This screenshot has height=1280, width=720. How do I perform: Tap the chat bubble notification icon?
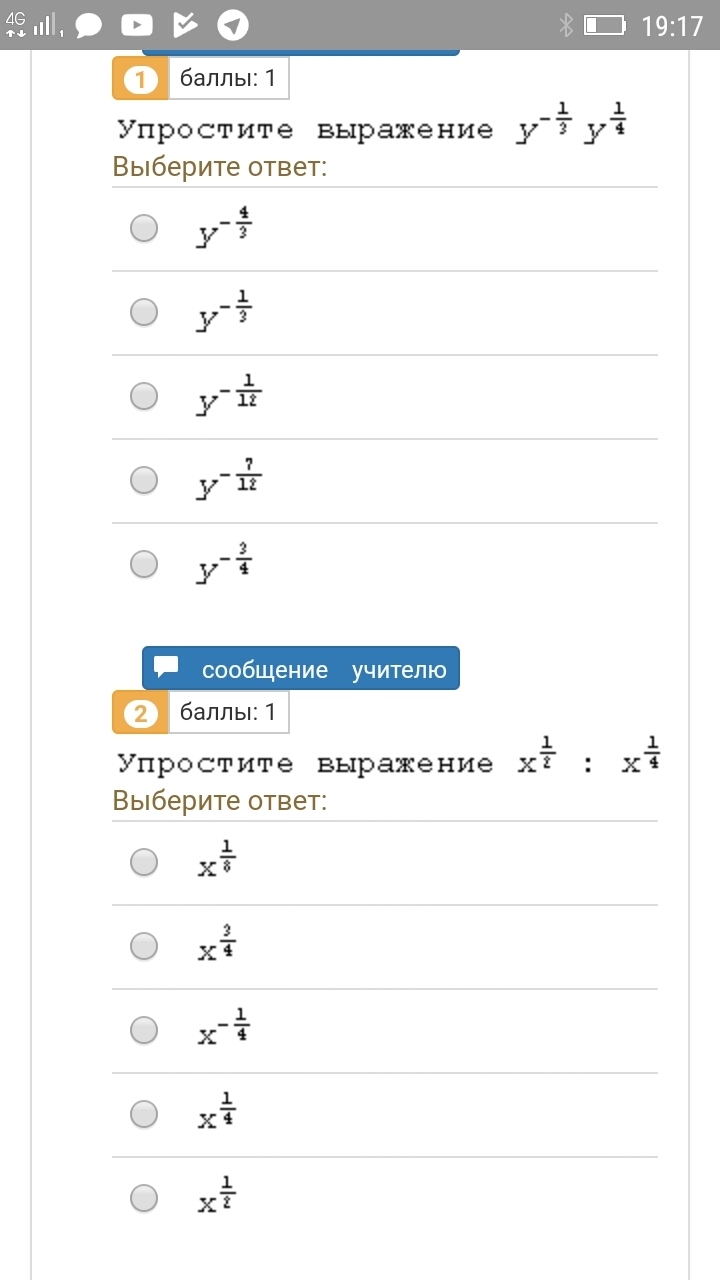pyautogui.click(x=89, y=25)
